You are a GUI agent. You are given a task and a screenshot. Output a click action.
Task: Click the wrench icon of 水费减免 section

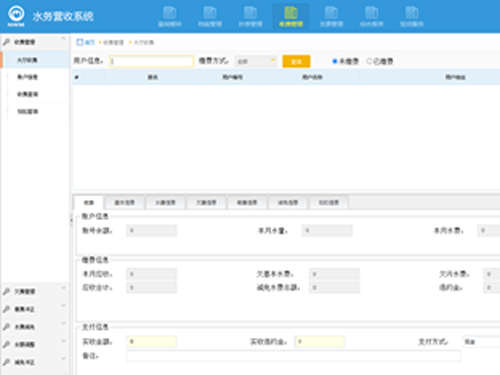(6, 327)
